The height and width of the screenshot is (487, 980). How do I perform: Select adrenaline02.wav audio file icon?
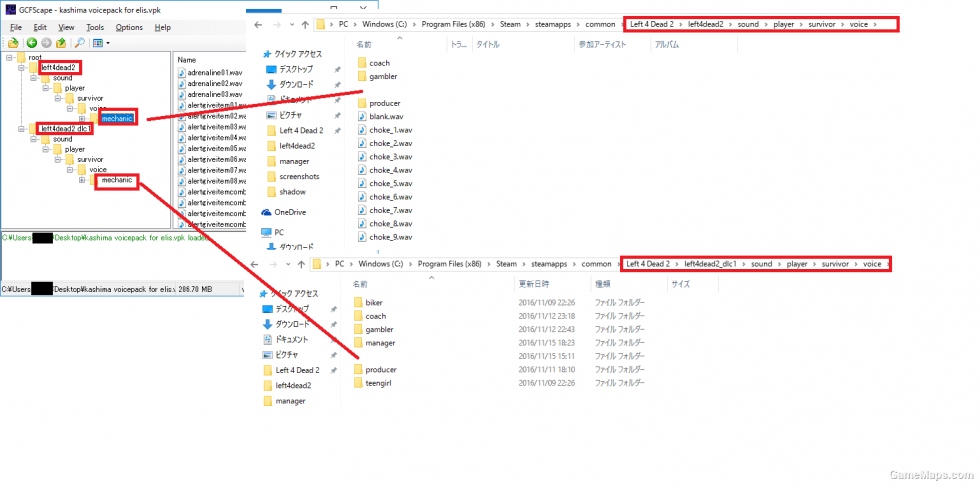[x=182, y=83]
